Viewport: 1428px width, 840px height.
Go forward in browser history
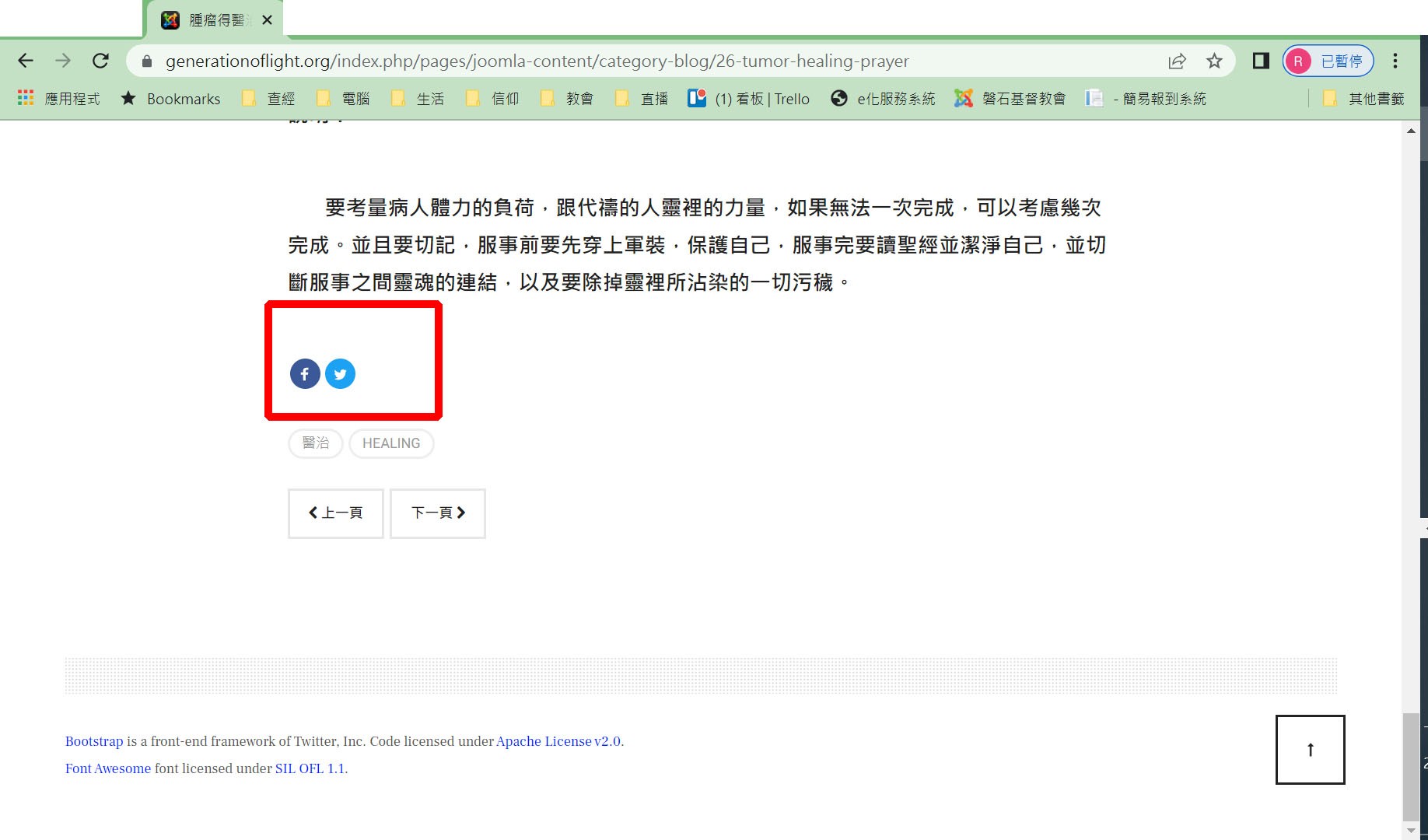(63, 61)
